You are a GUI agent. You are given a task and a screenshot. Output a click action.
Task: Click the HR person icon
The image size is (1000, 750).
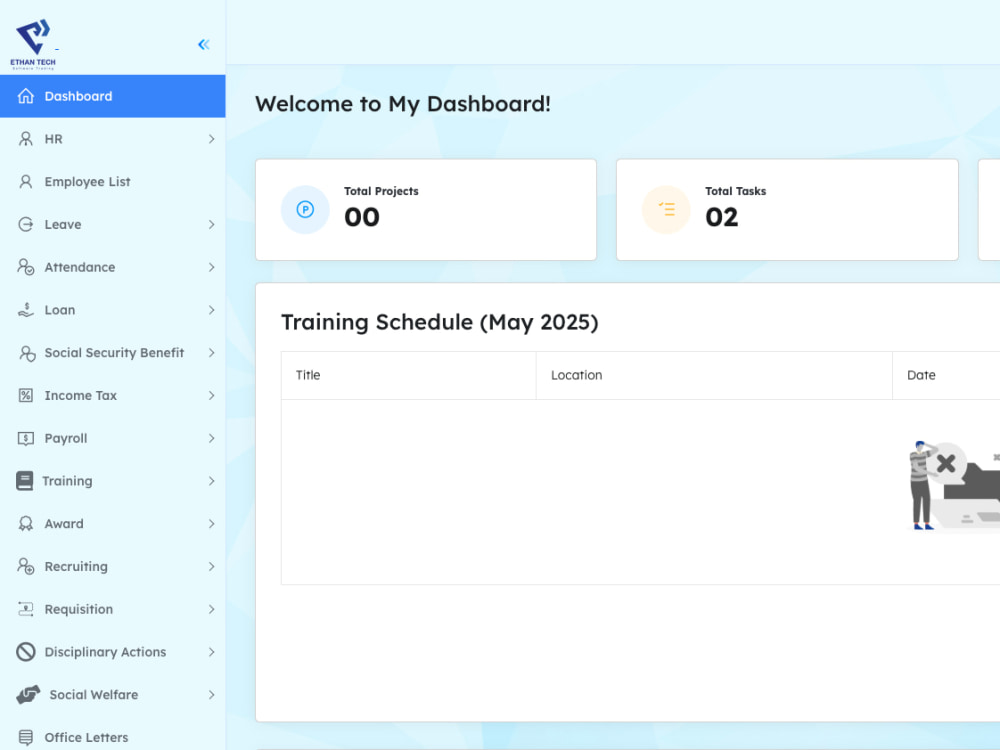point(26,139)
